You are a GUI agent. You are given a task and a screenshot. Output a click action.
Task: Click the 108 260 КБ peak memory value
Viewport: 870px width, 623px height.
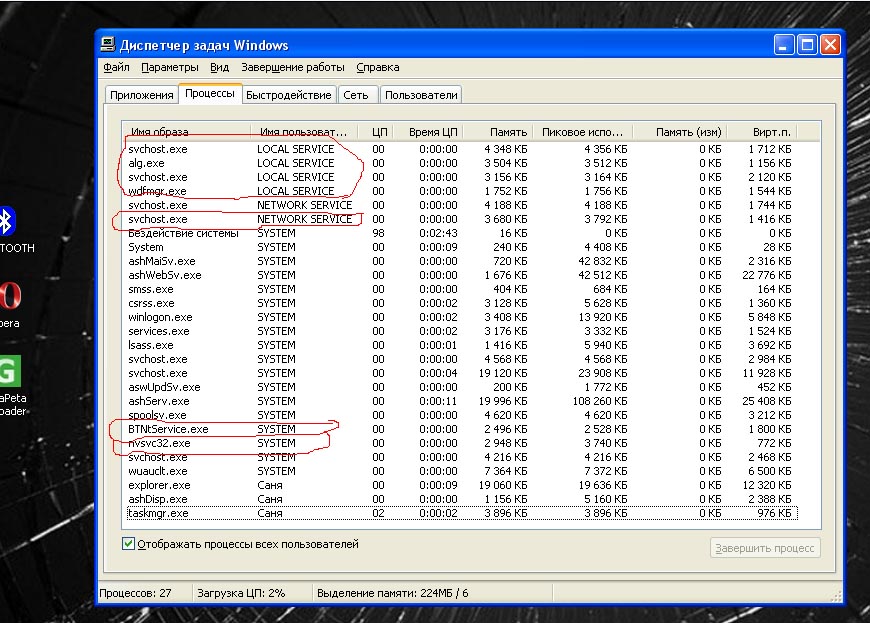coord(600,401)
